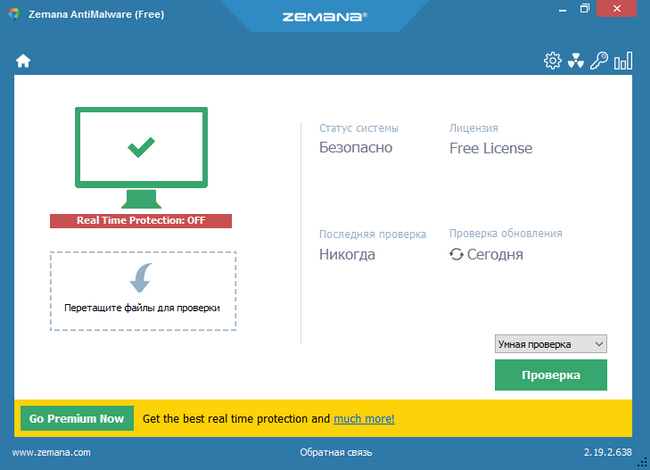This screenshot has width=650, height=470.
Task: Click the Лицензия label
Action: 474,128
